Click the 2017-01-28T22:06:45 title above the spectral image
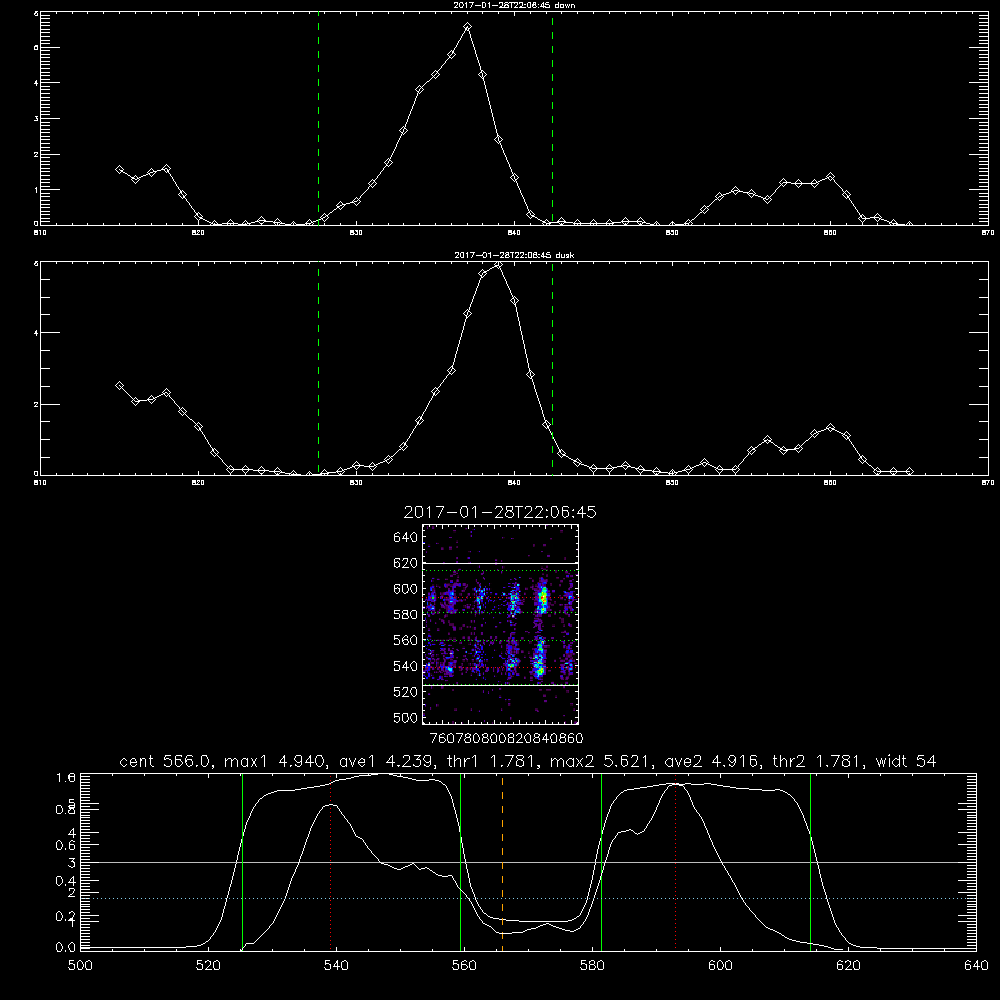1000x1000 pixels. click(500, 512)
